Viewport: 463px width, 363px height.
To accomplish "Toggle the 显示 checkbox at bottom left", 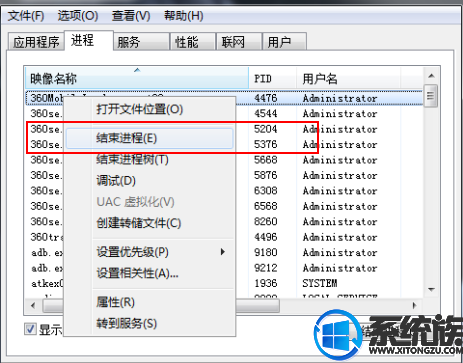I will pos(30,329).
